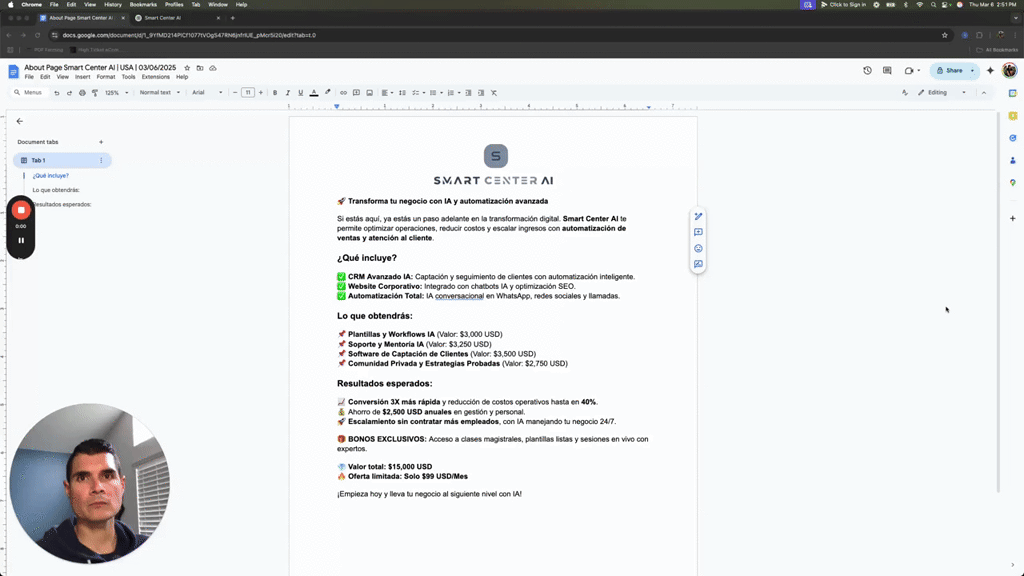Decrease the paragraph indent
The height and width of the screenshot is (576, 1024).
click(x=468, y=93)
